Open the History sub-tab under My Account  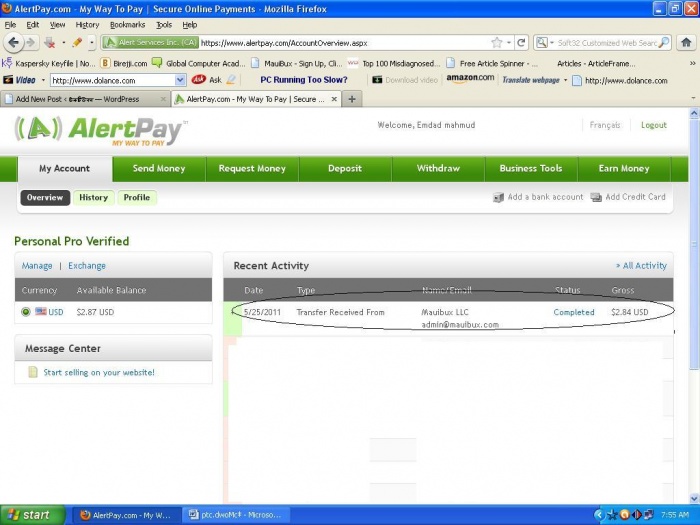point(93,198)
